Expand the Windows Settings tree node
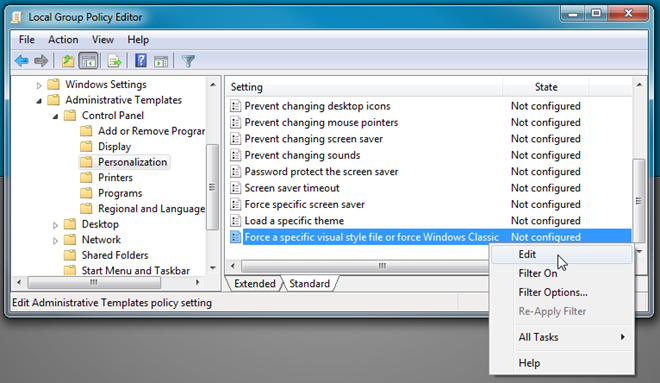 pos(39,85)
